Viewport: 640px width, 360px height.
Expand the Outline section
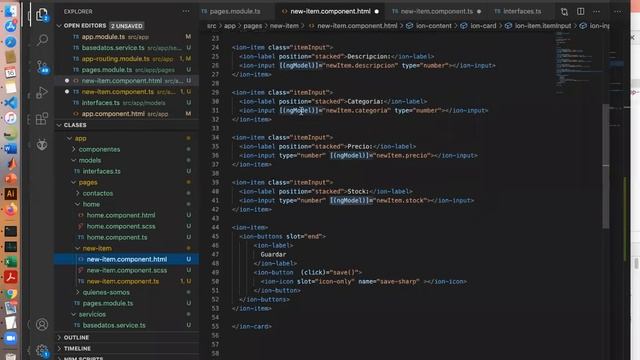(x=127, y=338)
